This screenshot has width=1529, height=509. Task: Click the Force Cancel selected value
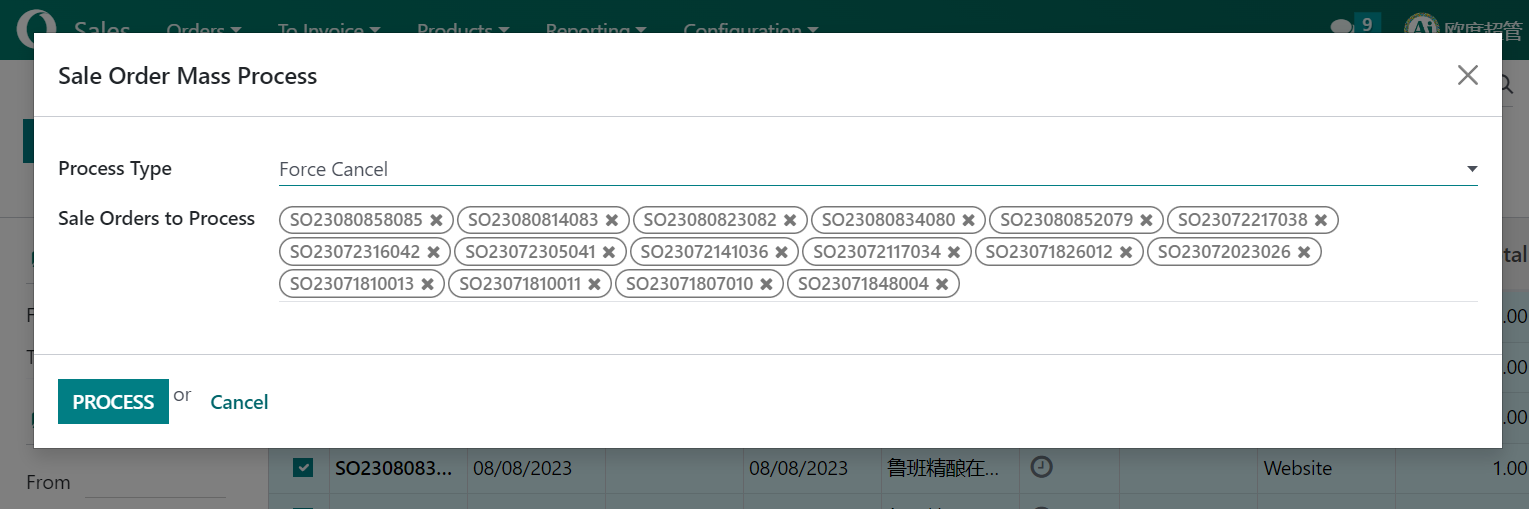333,169
